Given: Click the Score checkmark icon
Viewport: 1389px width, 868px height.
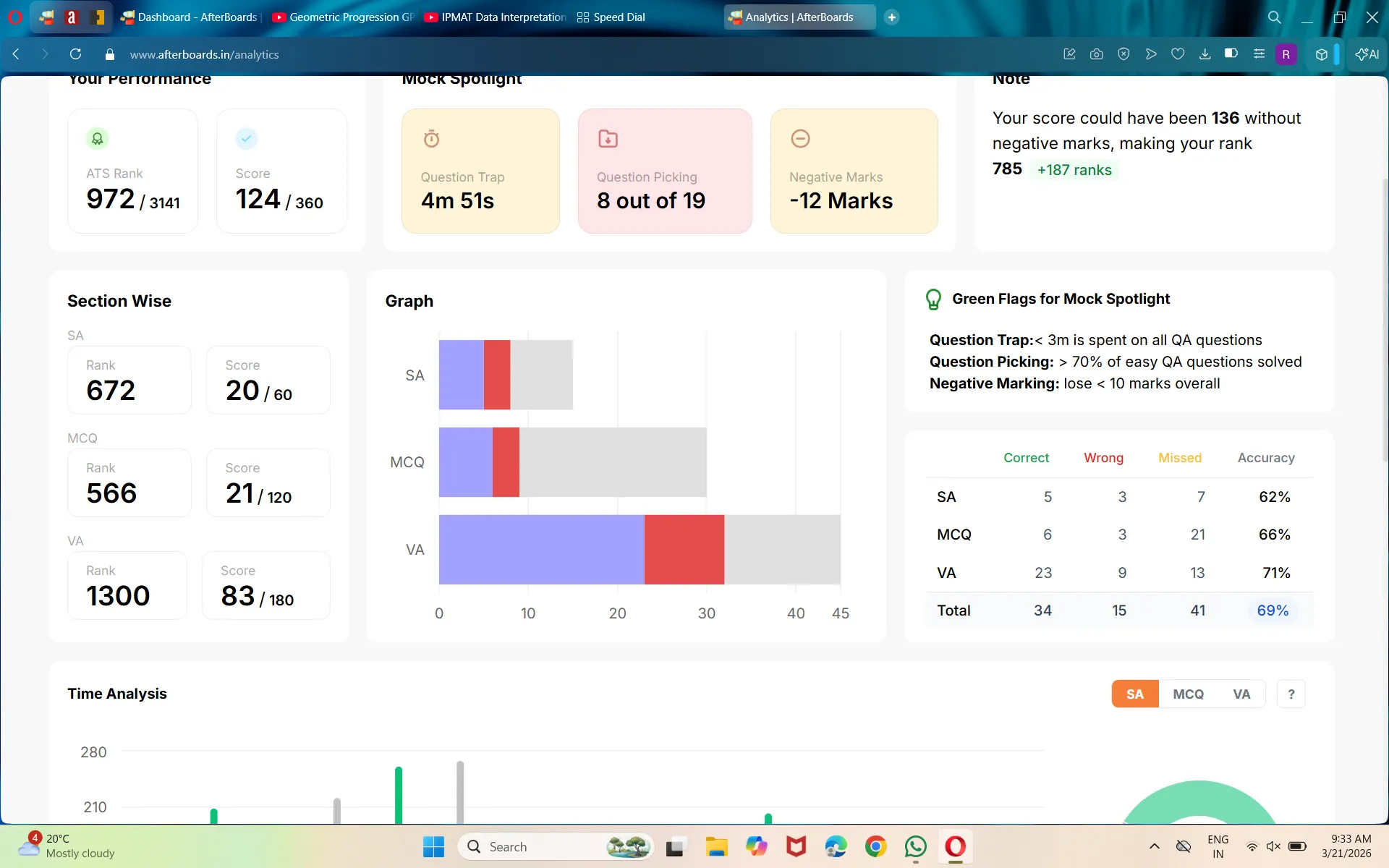Looking at the screenshot, I should pos(247,138).
